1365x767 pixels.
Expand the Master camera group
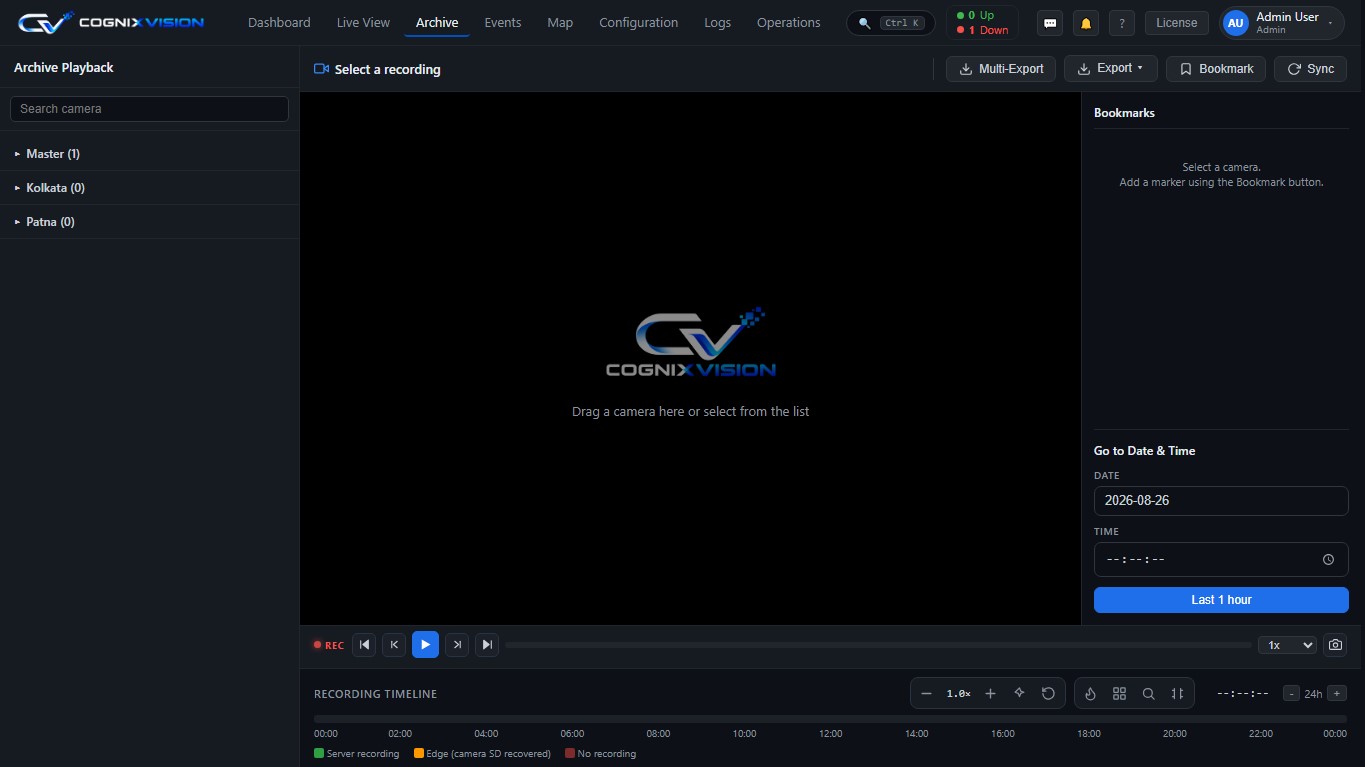(x=149, y=154)
